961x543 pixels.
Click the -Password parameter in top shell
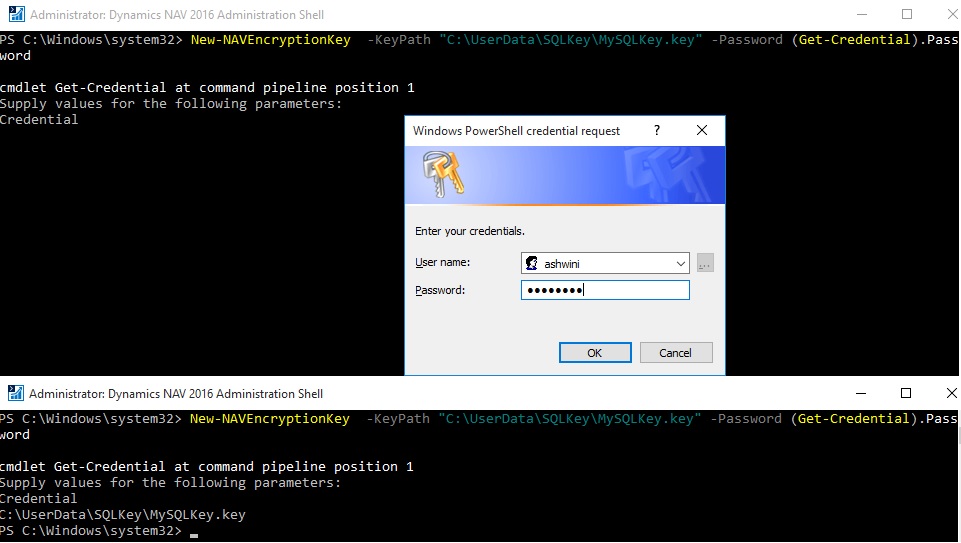pos(746,40)
